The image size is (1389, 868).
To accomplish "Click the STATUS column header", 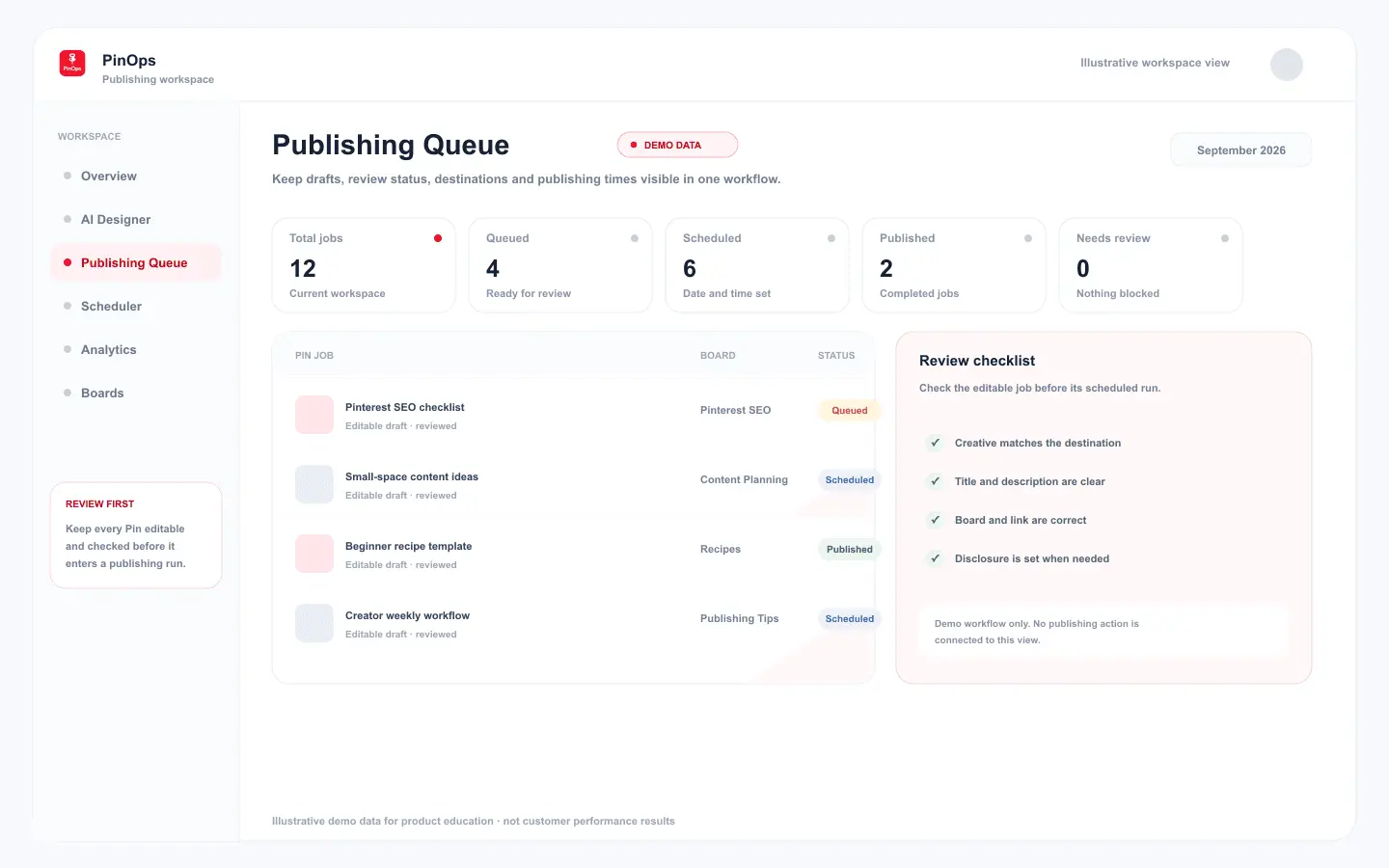I will click(x=836, y=356).
